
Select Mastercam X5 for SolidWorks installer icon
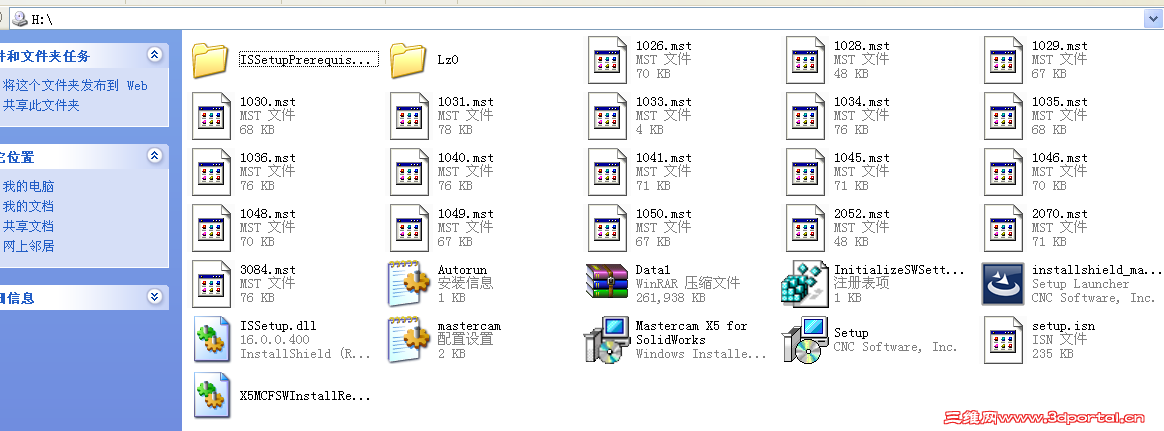click(606, 340)
